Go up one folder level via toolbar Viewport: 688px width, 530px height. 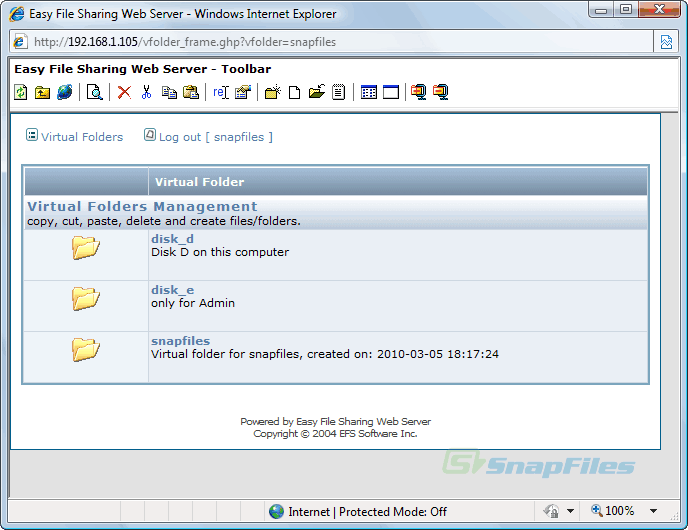(x=43, y=92)
